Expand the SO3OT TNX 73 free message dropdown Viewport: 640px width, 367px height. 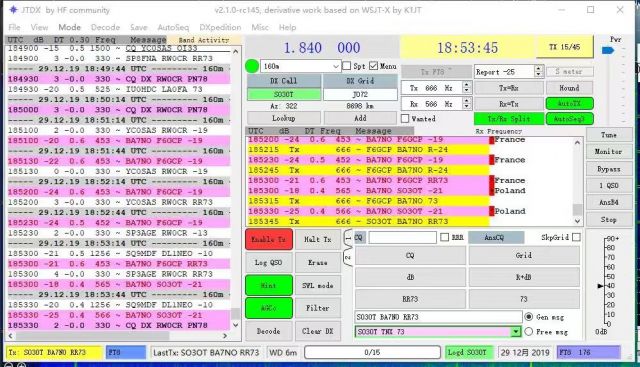(516, 331)
